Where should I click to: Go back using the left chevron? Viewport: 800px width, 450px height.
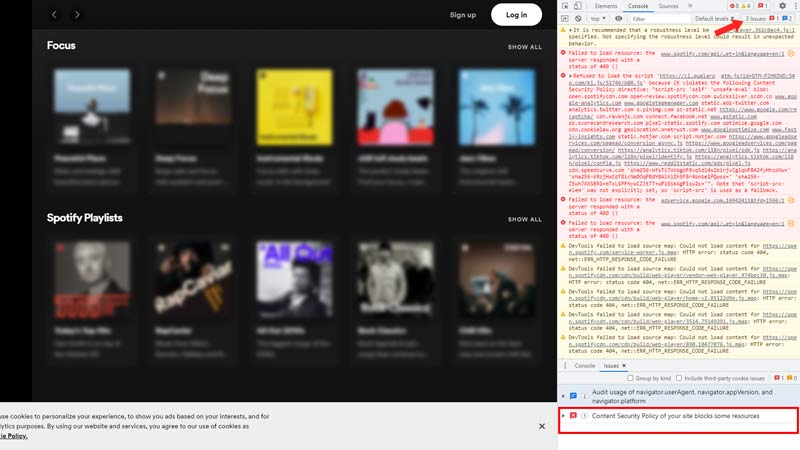point(54,15)
